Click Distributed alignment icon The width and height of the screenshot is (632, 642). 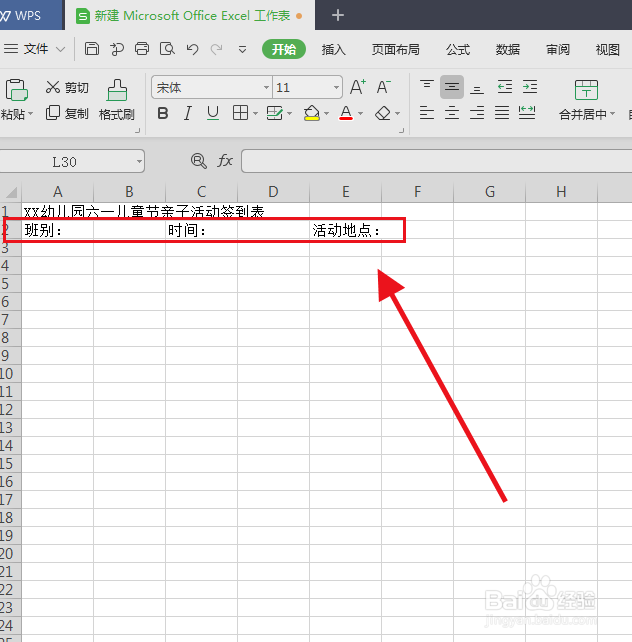pyautogui.click(x=527, y=113)
